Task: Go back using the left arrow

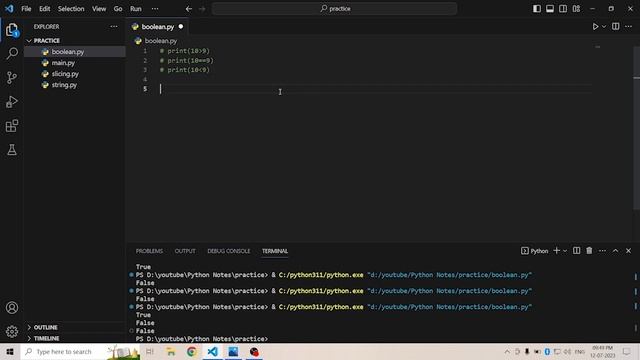Action: coord(189,9)
